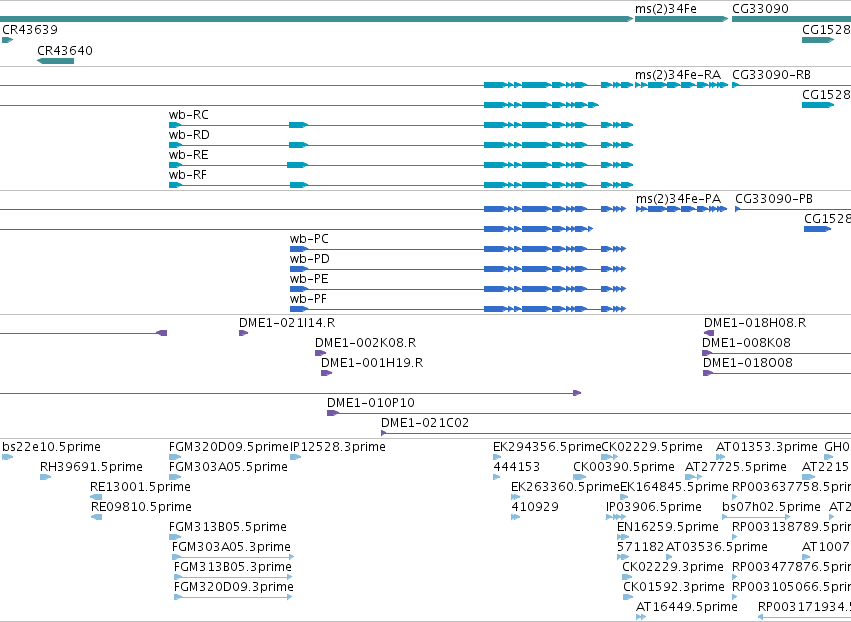Select the CG33090 gene label
851x622 pixels.
[760, 9]
